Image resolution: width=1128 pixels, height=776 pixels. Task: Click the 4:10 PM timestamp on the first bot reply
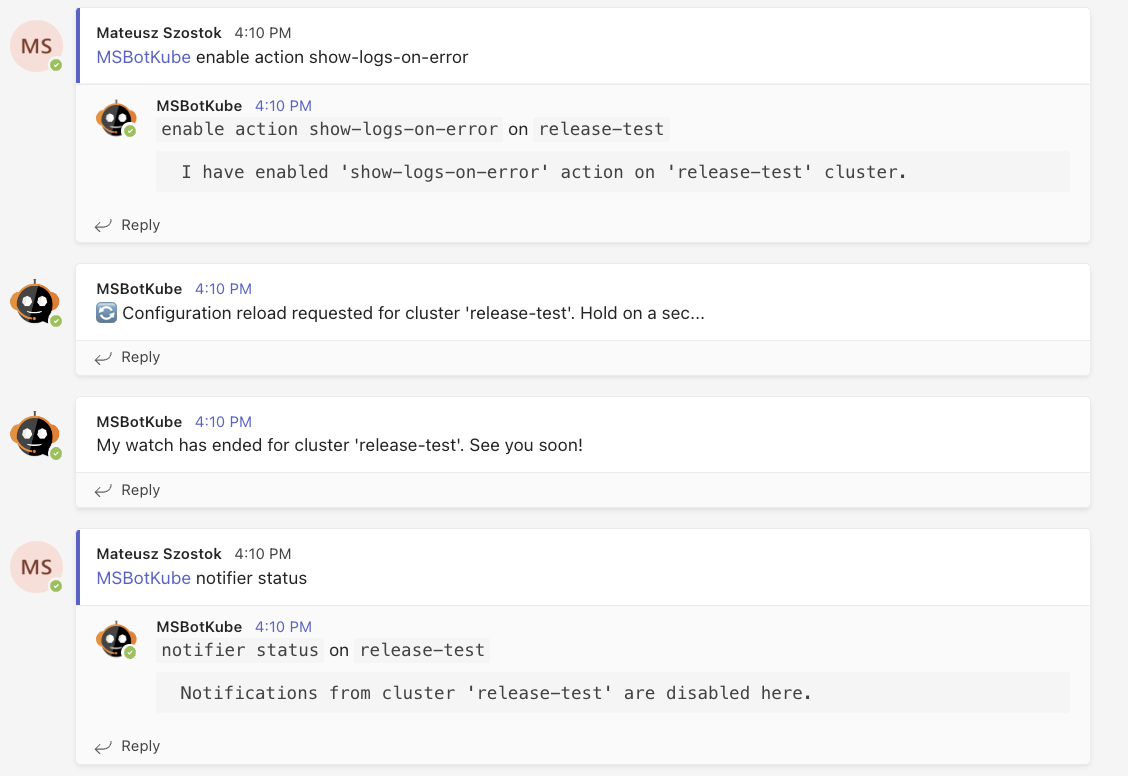point(282,105)
